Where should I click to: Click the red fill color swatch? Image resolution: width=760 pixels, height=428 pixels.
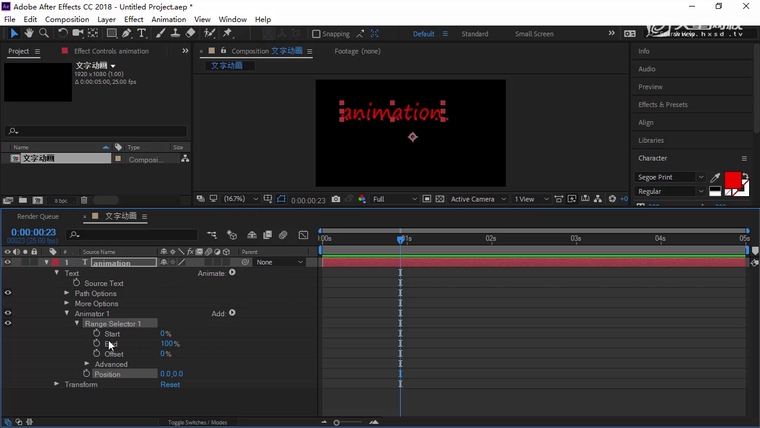click(x=733, y=180)
